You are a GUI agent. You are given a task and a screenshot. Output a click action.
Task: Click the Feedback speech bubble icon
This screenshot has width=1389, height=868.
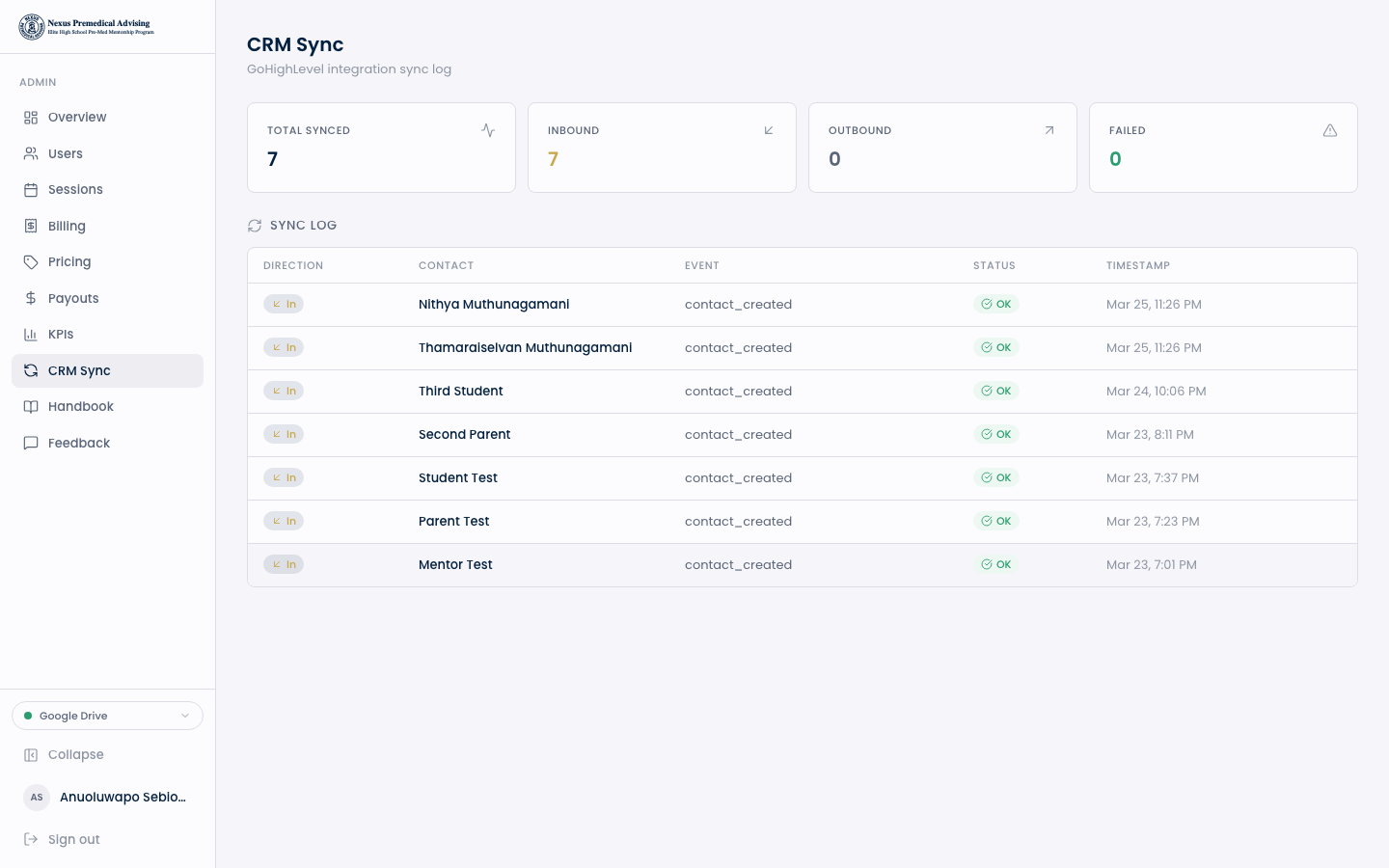point(31,443)
